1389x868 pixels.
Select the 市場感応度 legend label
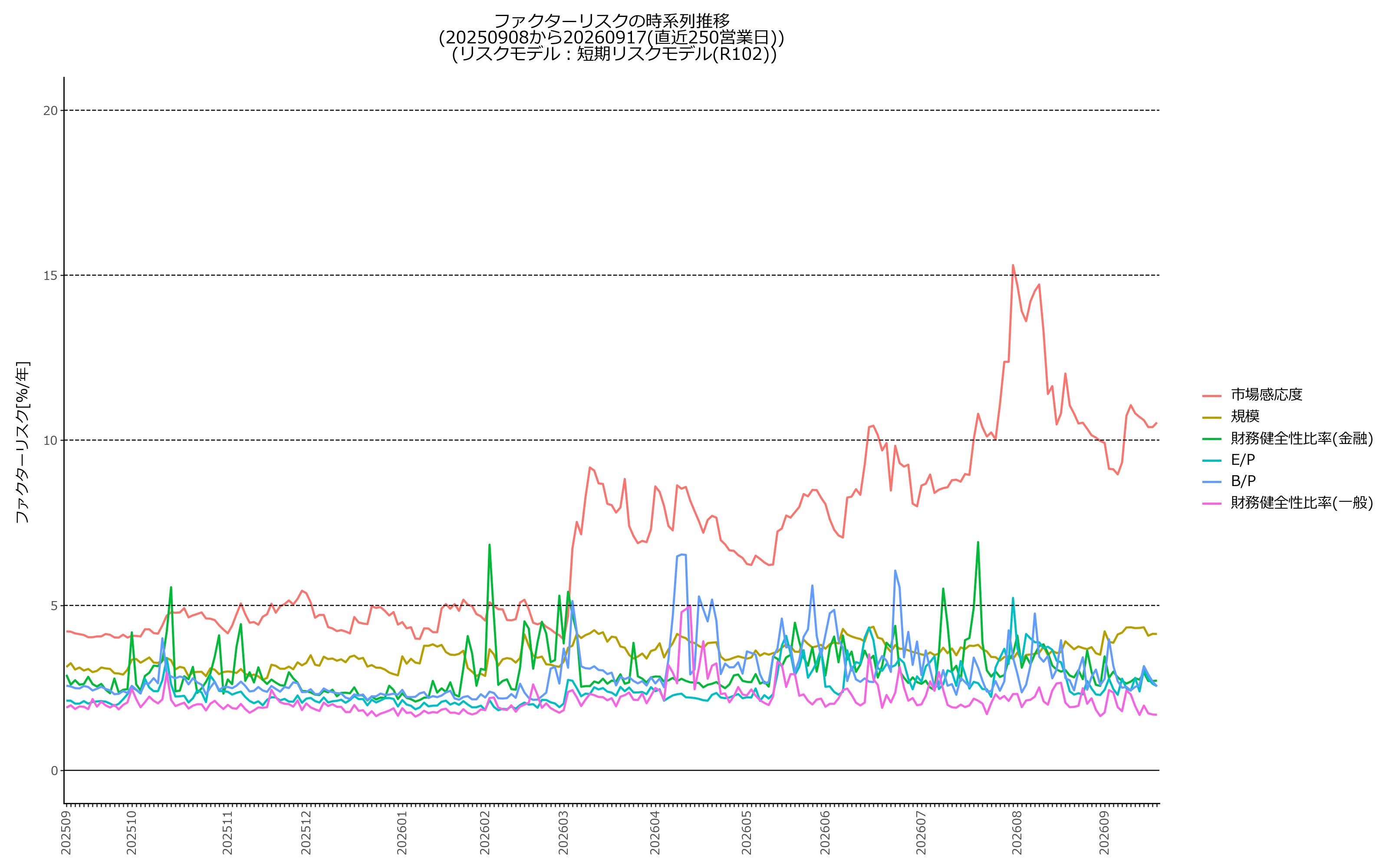point(1267,395)
